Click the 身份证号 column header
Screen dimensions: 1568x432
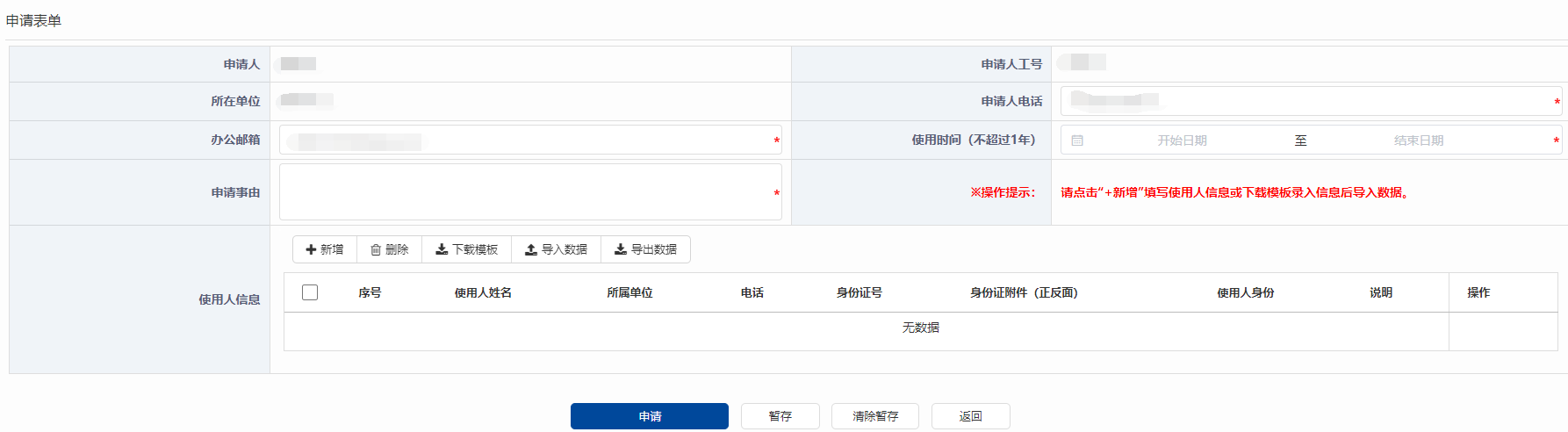tap(859, 293)
